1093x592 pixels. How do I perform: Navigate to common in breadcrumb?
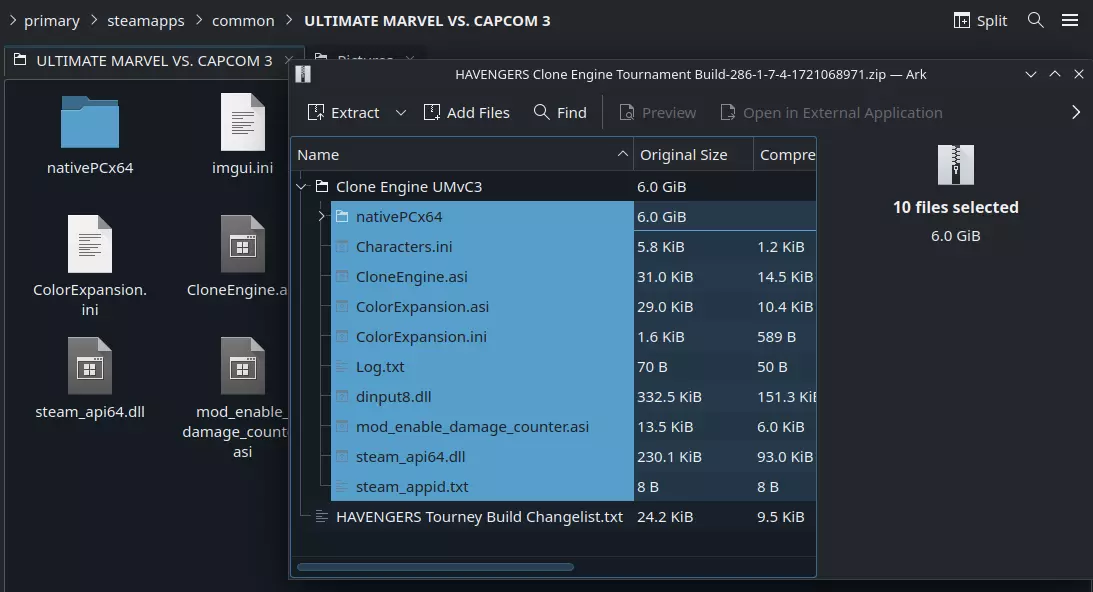(243, 21)
